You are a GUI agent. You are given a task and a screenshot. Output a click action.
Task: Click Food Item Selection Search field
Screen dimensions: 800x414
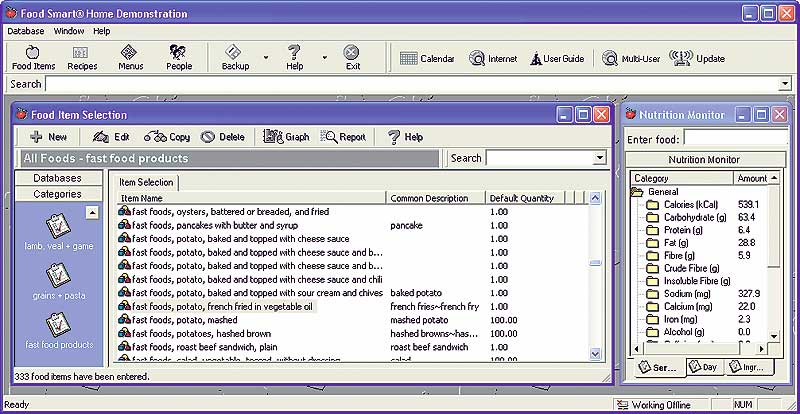point(540,158)
